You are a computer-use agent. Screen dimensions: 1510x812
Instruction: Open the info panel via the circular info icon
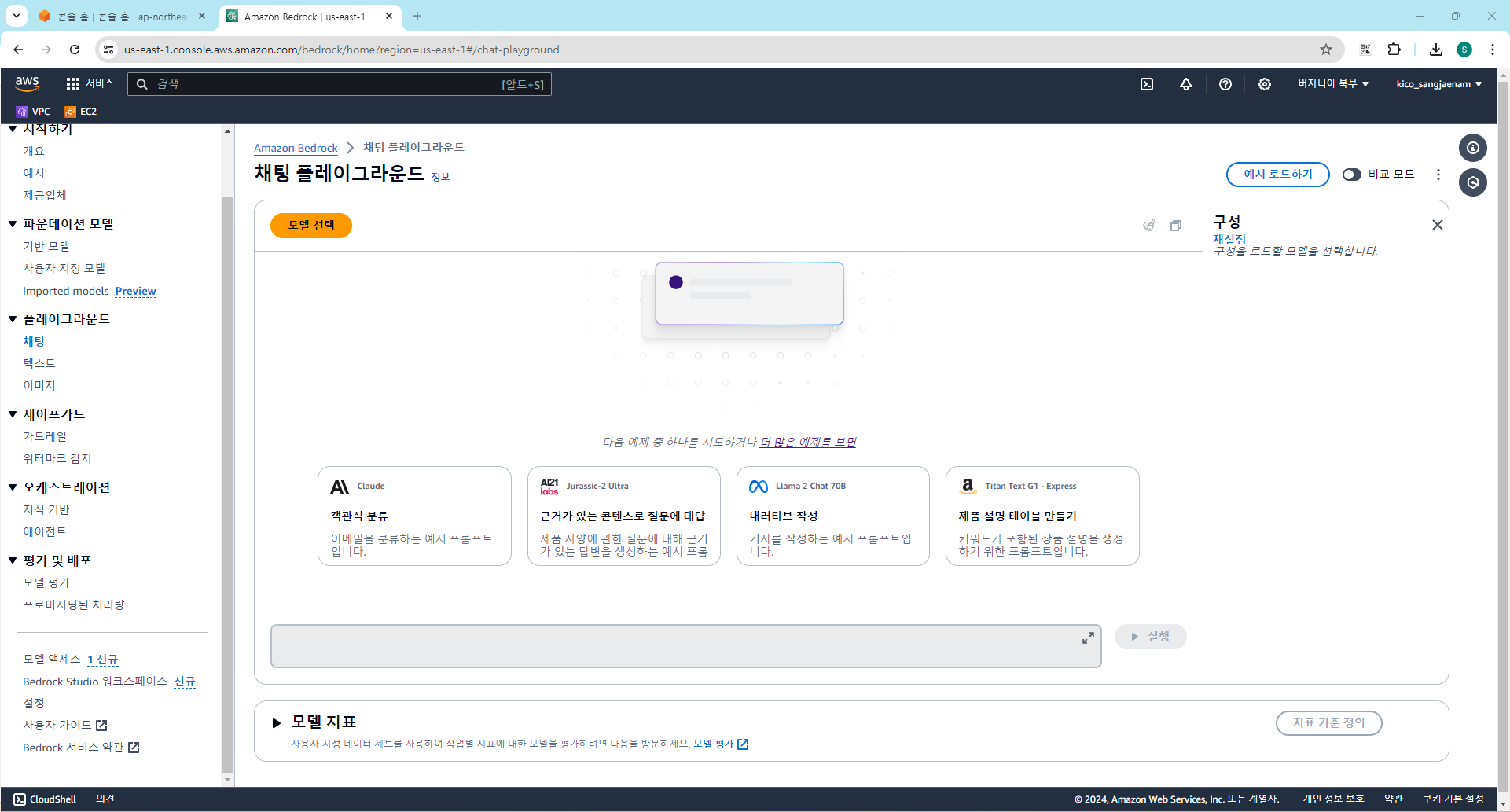pyautogui.click(x=1473, y=148)
